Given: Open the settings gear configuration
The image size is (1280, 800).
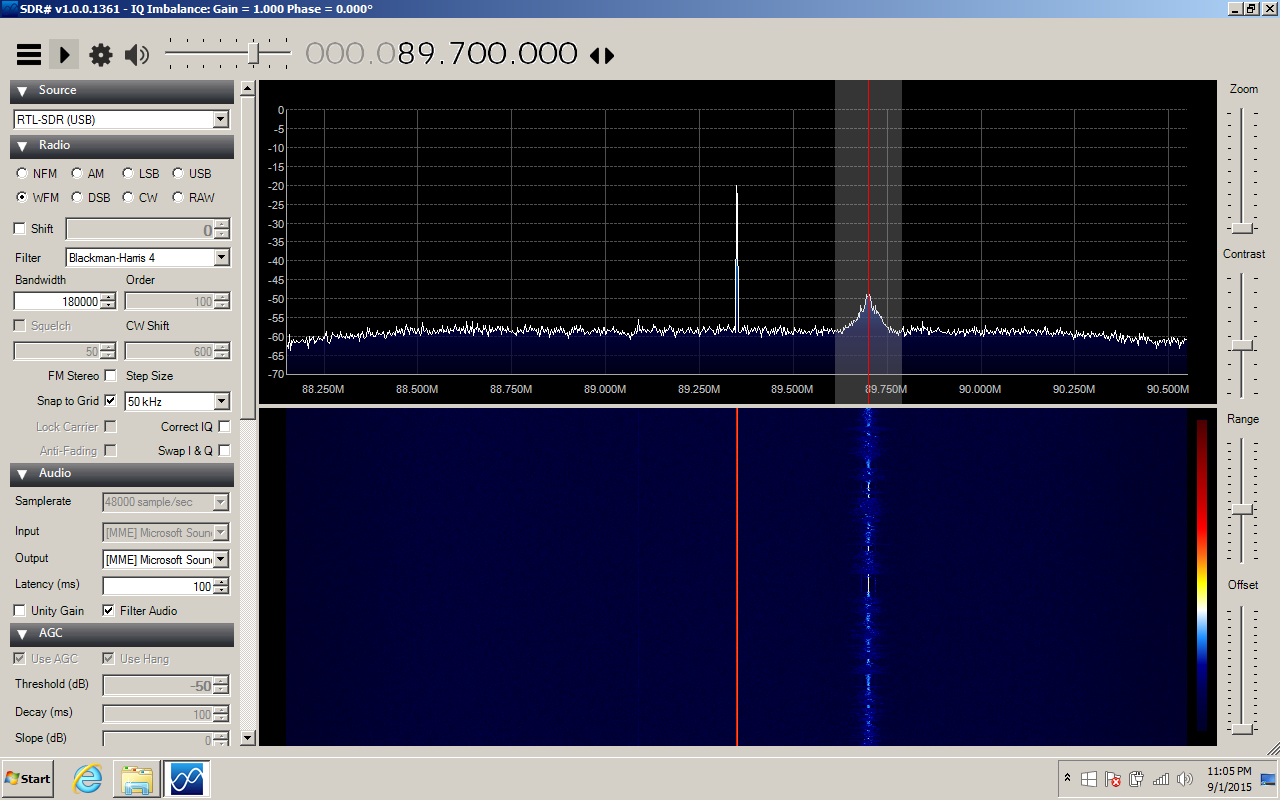Looking at the screenshot, I should pos(101,55).
